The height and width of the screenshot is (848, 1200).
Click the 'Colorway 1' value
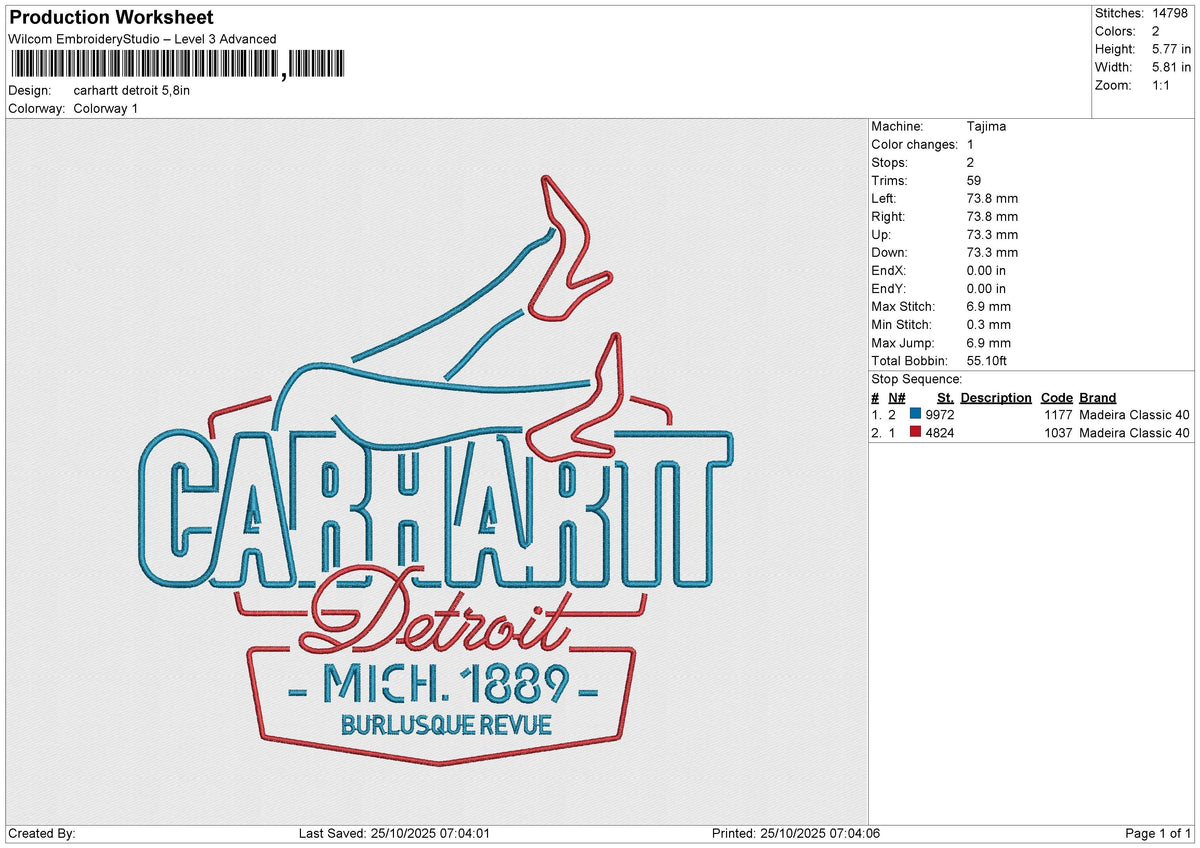(x=106, y=108)
